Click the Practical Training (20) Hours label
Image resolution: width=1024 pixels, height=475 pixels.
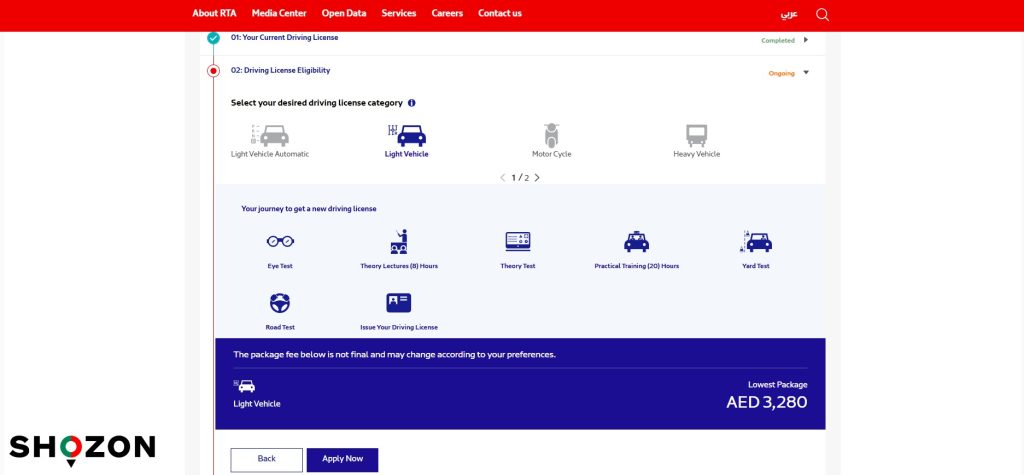tap(637, 266)
